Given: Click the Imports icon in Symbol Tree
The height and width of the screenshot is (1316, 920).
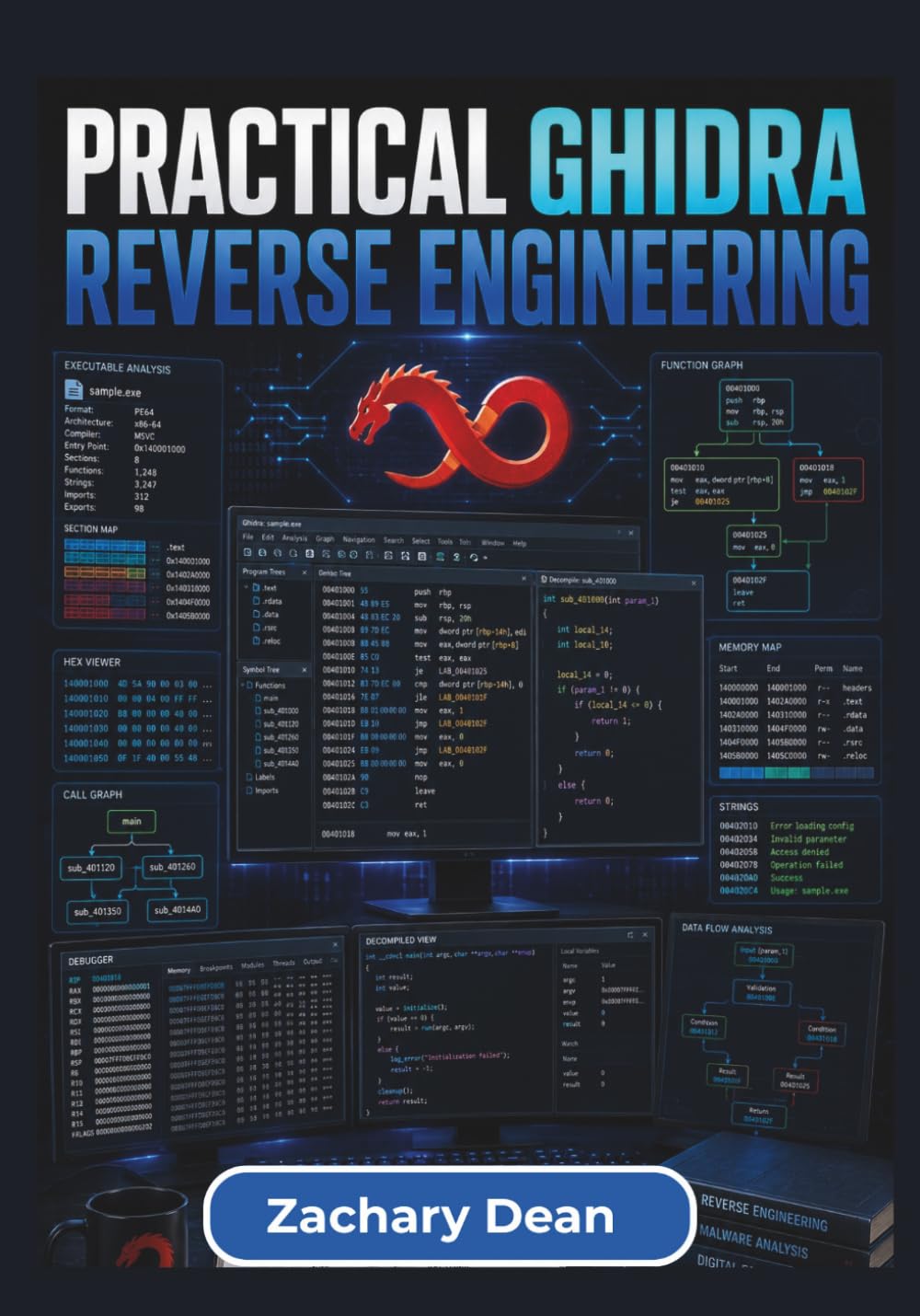Looking at the screenshot, I should coord(249,790).
